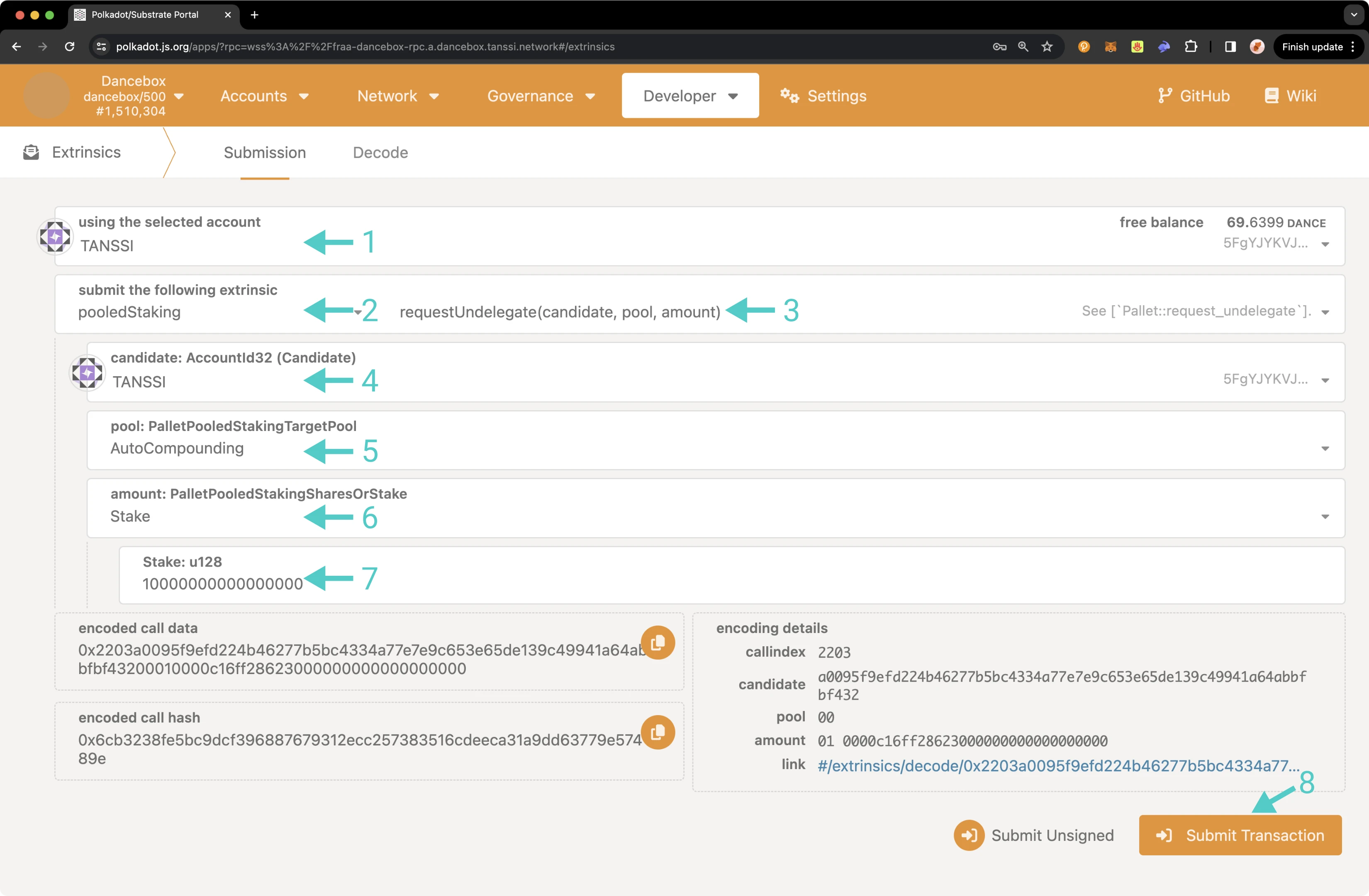Screen dimensions: 1369x896
Task: Open a new browser tab
Action: (x=254, y=15)
